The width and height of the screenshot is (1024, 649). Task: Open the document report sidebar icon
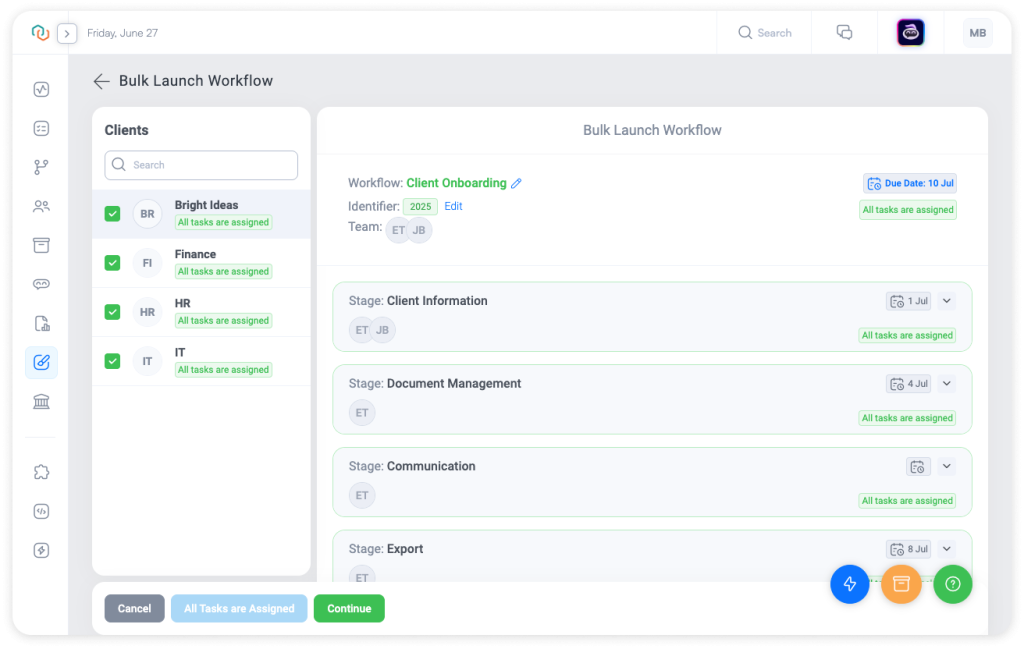pos(41,323)
